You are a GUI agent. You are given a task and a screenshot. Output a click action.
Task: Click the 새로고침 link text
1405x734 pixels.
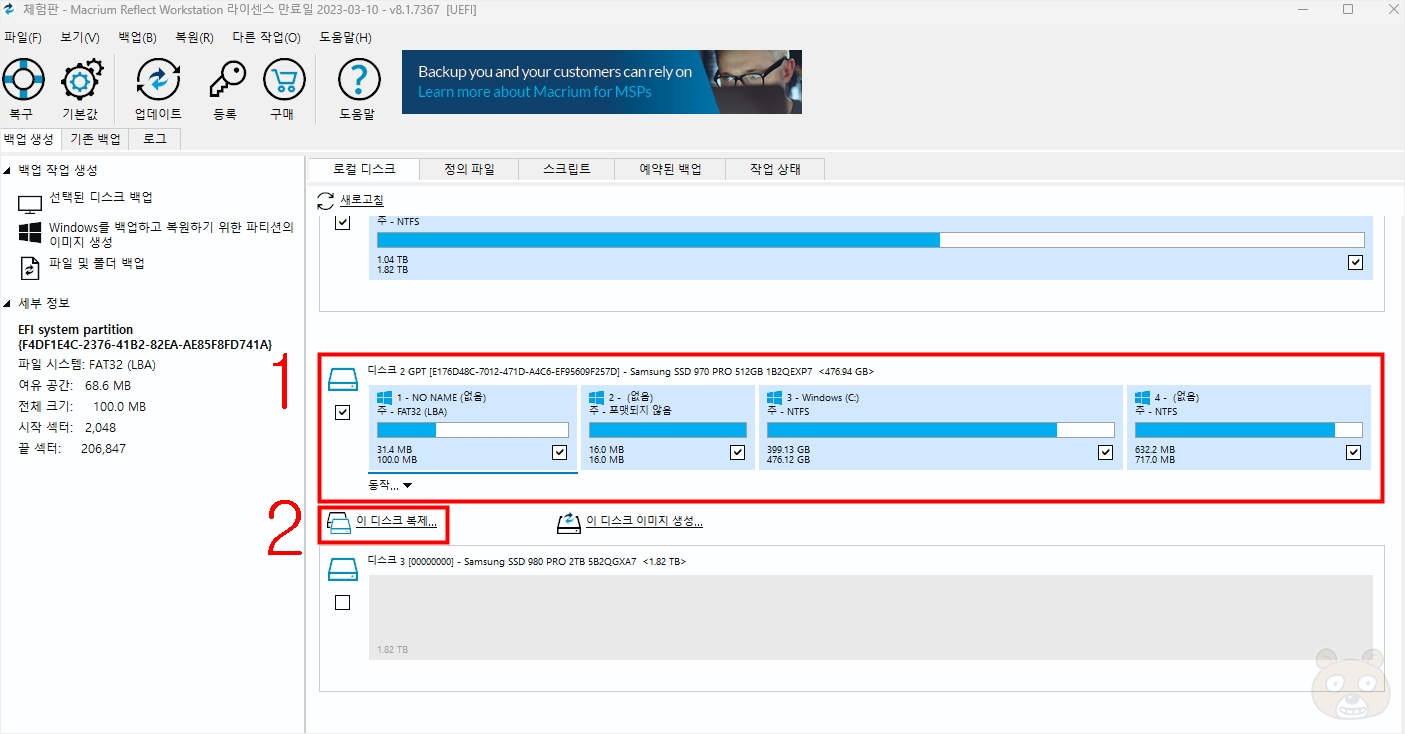[362, 201]
